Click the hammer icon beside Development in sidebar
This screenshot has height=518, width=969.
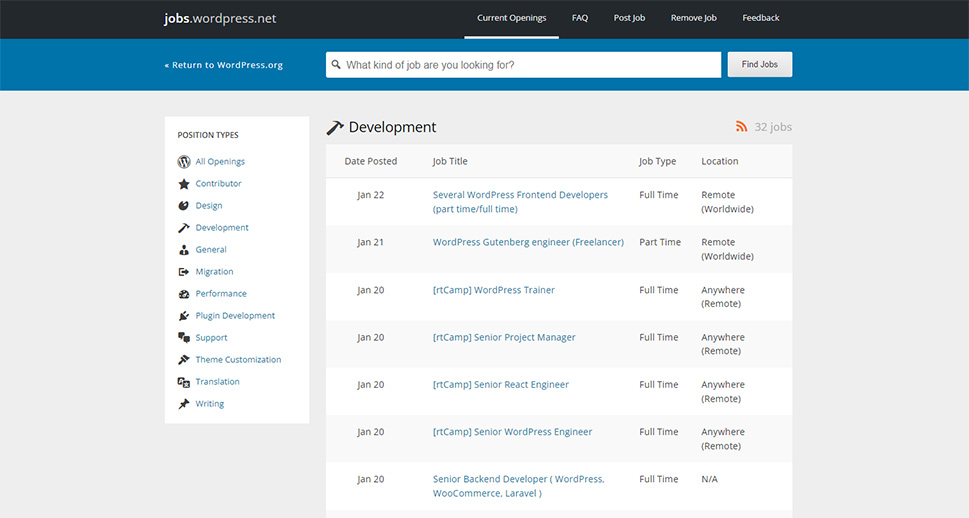coord(184,227)
